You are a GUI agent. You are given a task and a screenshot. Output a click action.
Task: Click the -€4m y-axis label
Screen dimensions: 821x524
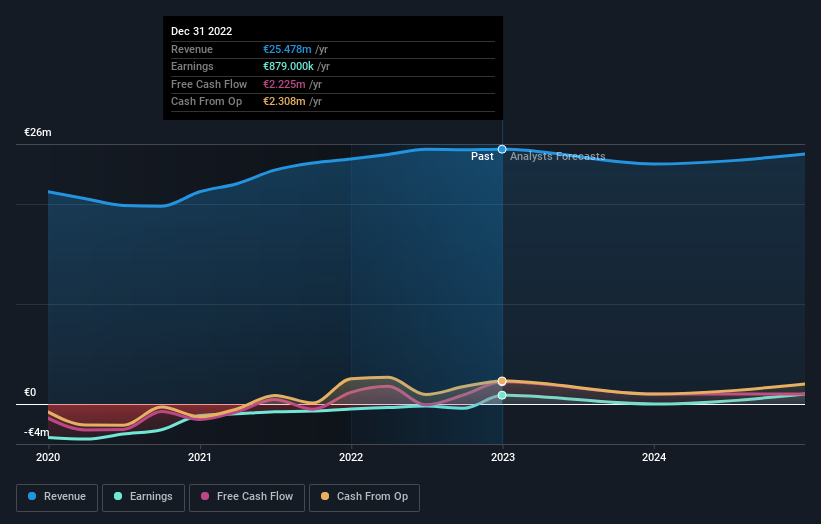click(37, 432)
